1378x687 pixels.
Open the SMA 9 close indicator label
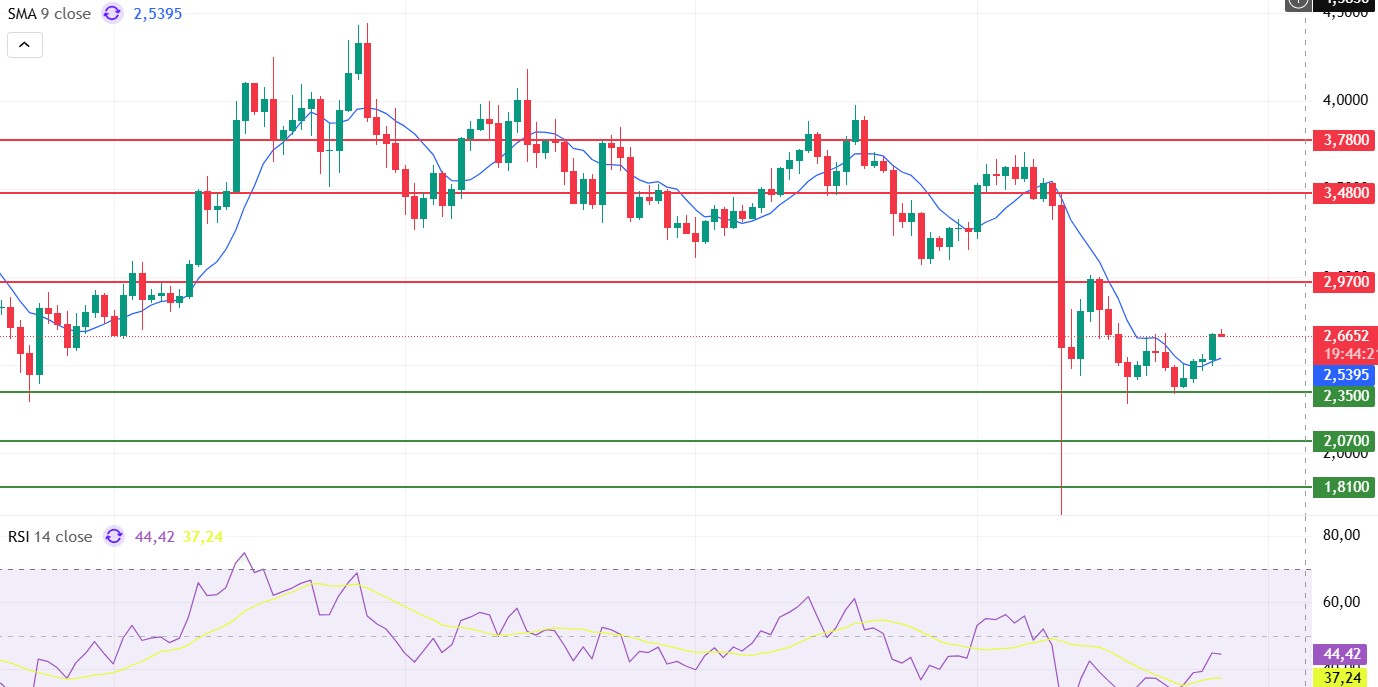[49, 14]
